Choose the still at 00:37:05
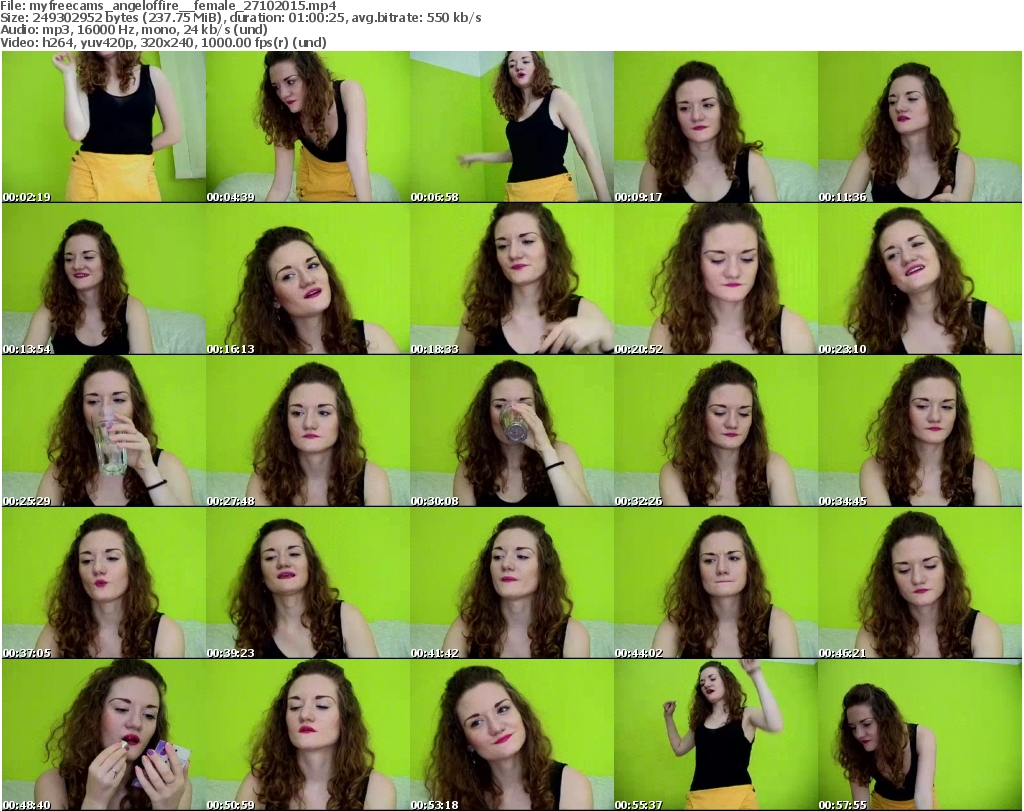The image size is (1024, 811). tap(104, 583)
